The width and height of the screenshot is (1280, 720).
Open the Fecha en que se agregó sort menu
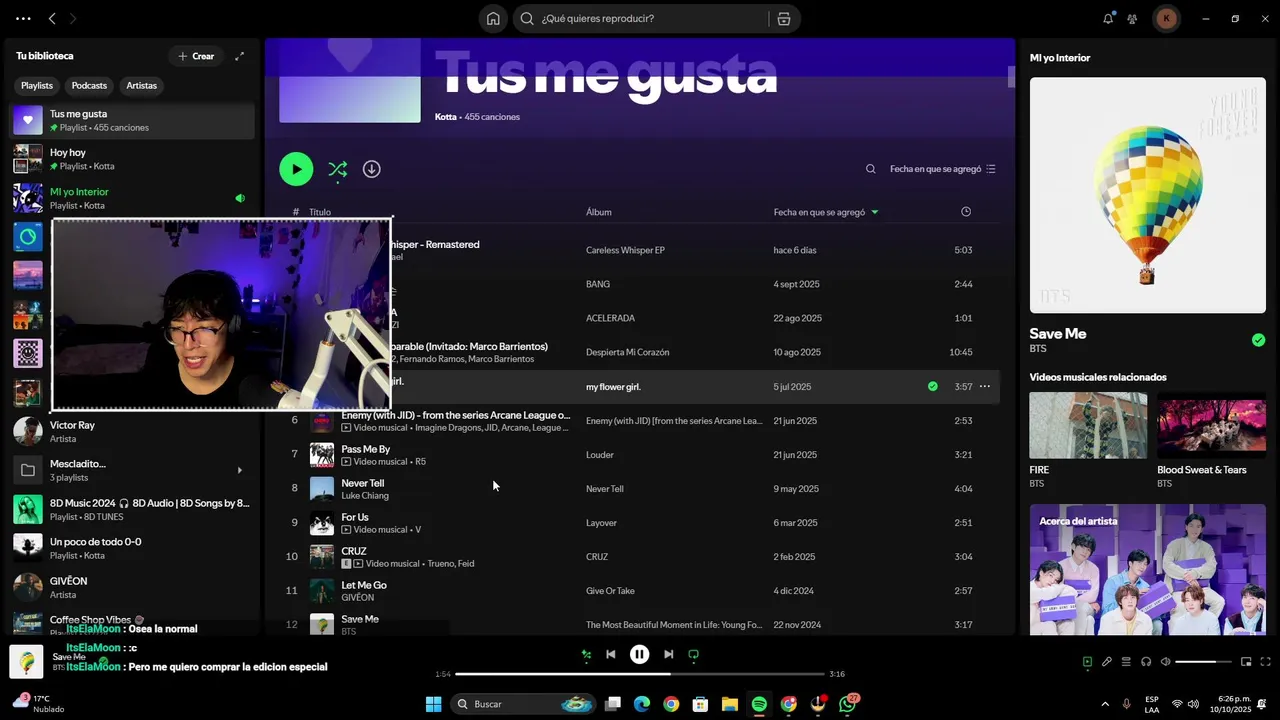click(x=943, y=169)
